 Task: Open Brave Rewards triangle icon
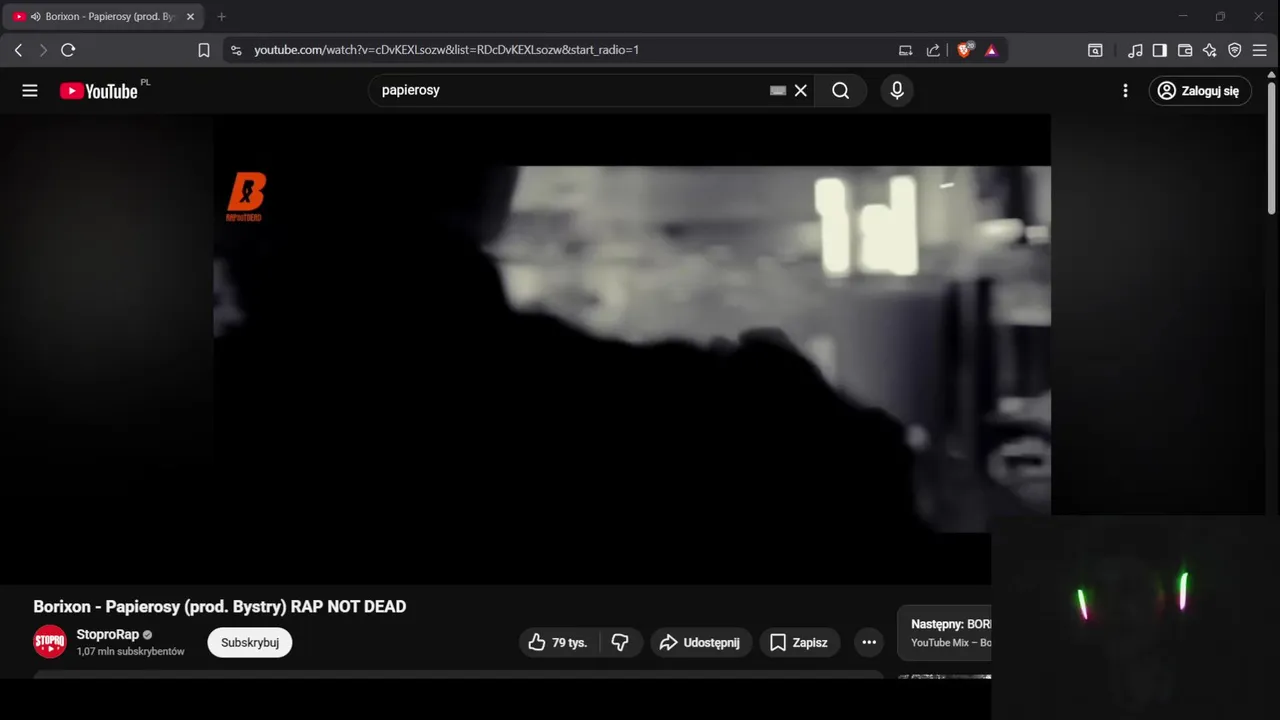pyautogui.click(x=991, y=50)
